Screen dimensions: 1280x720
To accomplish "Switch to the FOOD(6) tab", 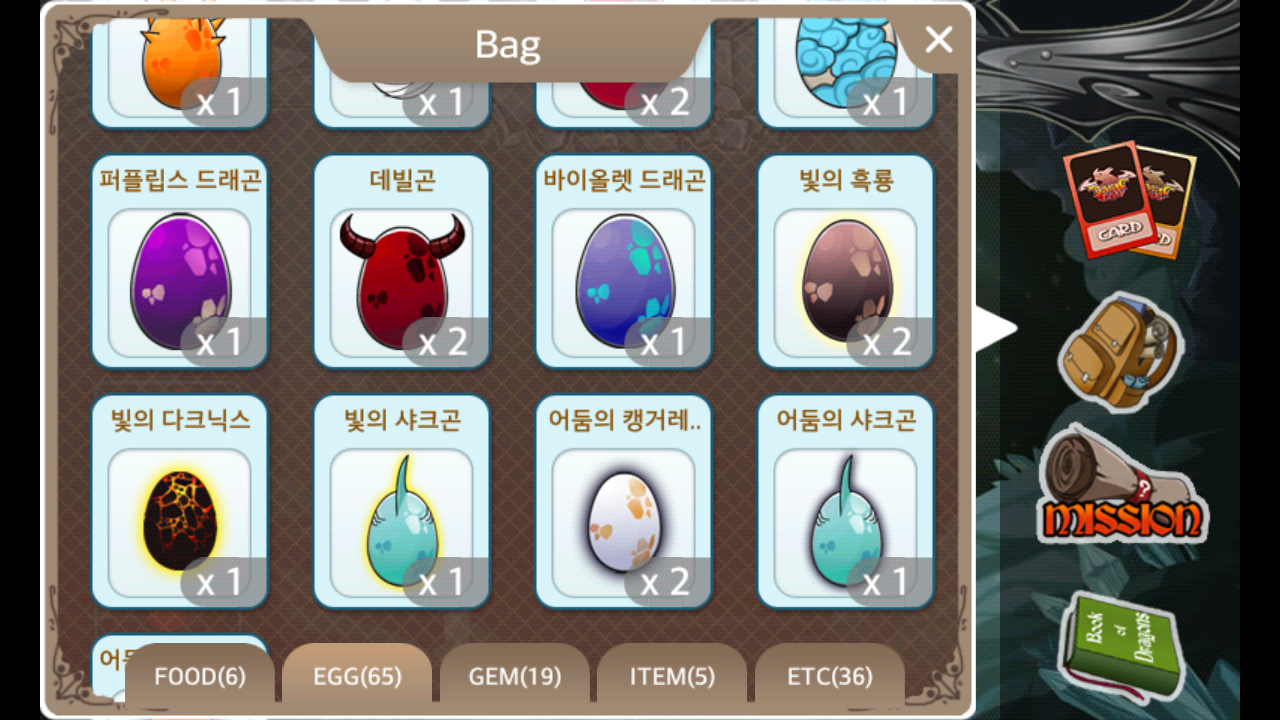I will [200, 677].
